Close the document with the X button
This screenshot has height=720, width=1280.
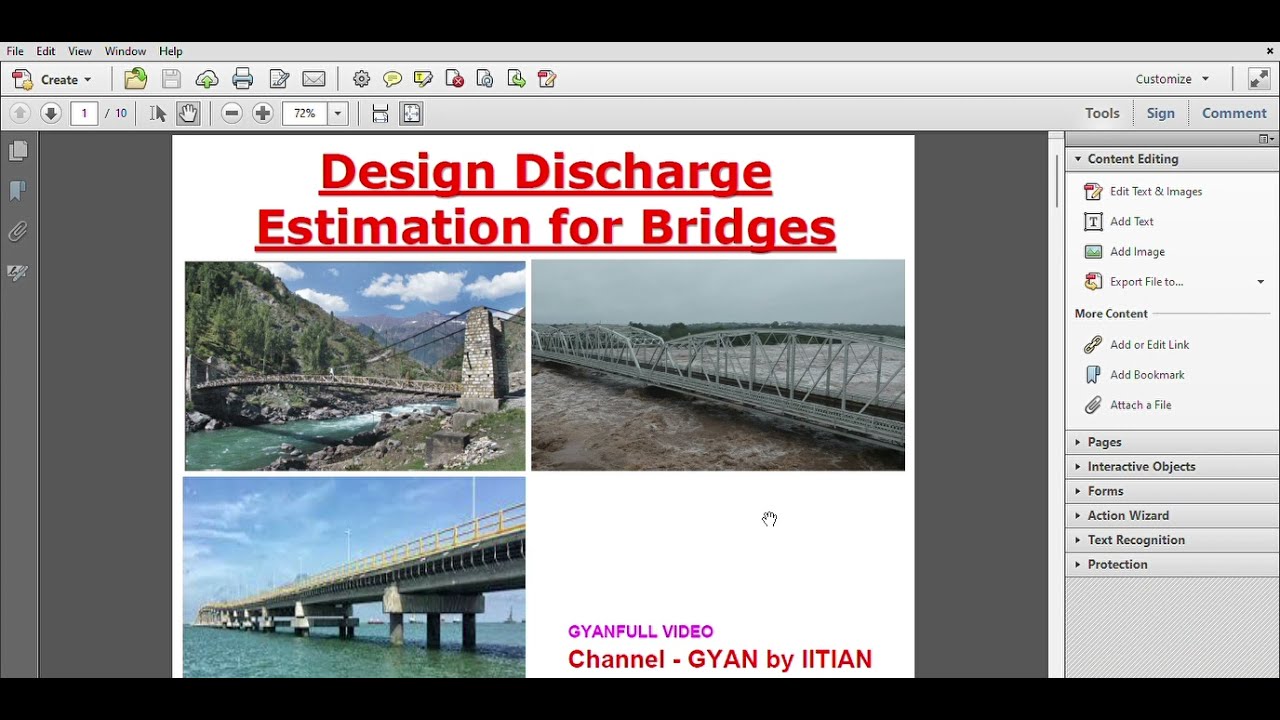(x=1270, y=51)
